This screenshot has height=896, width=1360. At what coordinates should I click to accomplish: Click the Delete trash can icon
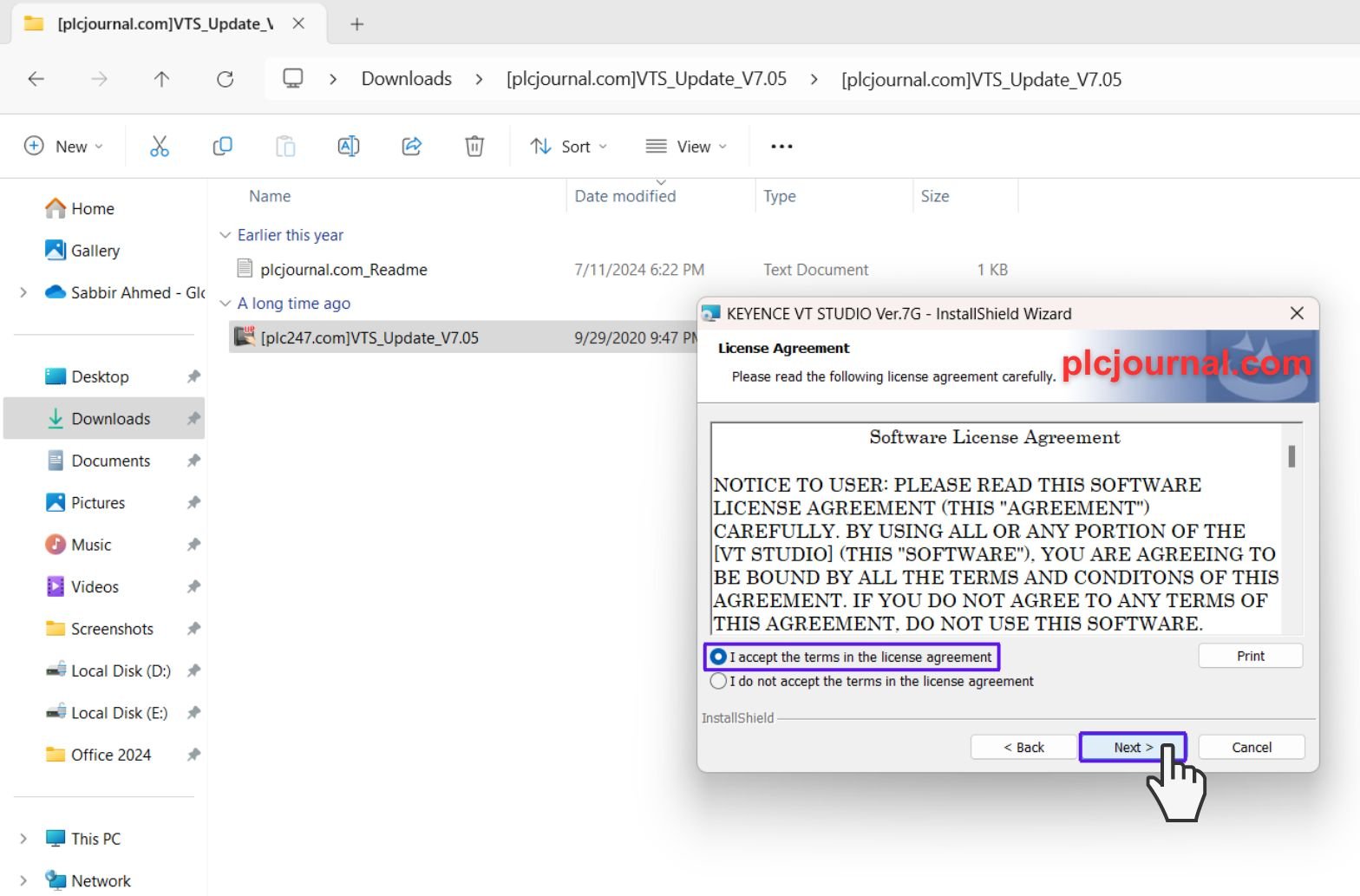pyautogui.click(x=474, y=147)
